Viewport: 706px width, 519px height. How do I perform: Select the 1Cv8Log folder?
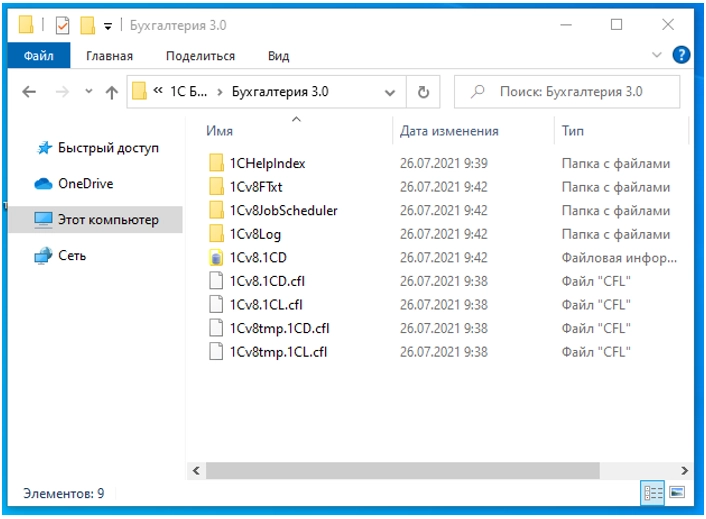tap(255, 234)
